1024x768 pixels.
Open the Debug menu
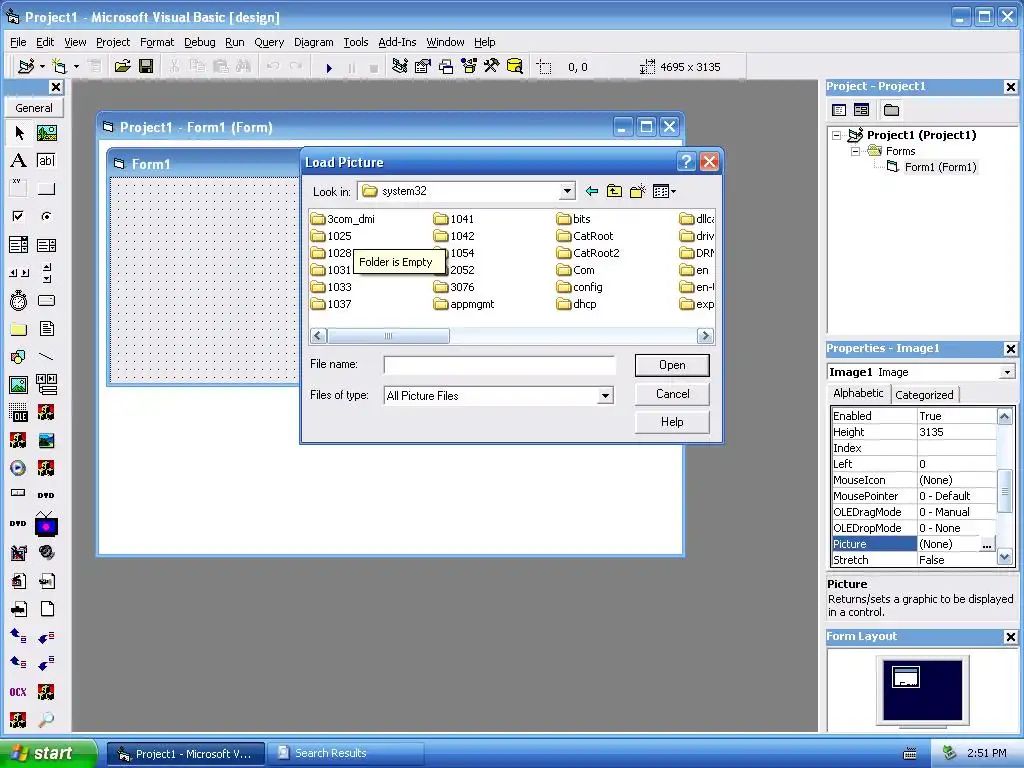[199, 42]
